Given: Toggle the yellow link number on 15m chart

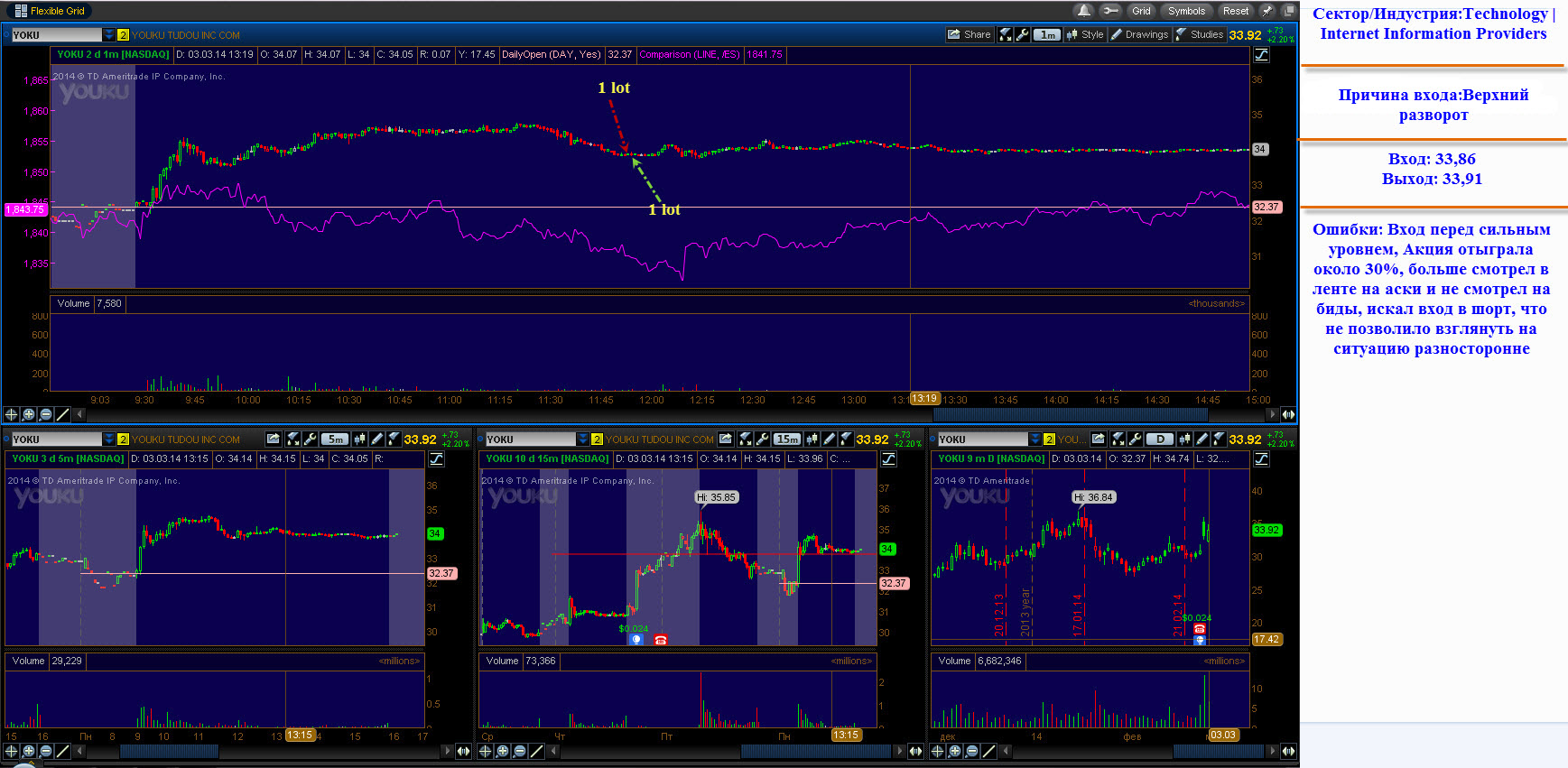Looking at the screenshot, I should (x=597, y=439).
